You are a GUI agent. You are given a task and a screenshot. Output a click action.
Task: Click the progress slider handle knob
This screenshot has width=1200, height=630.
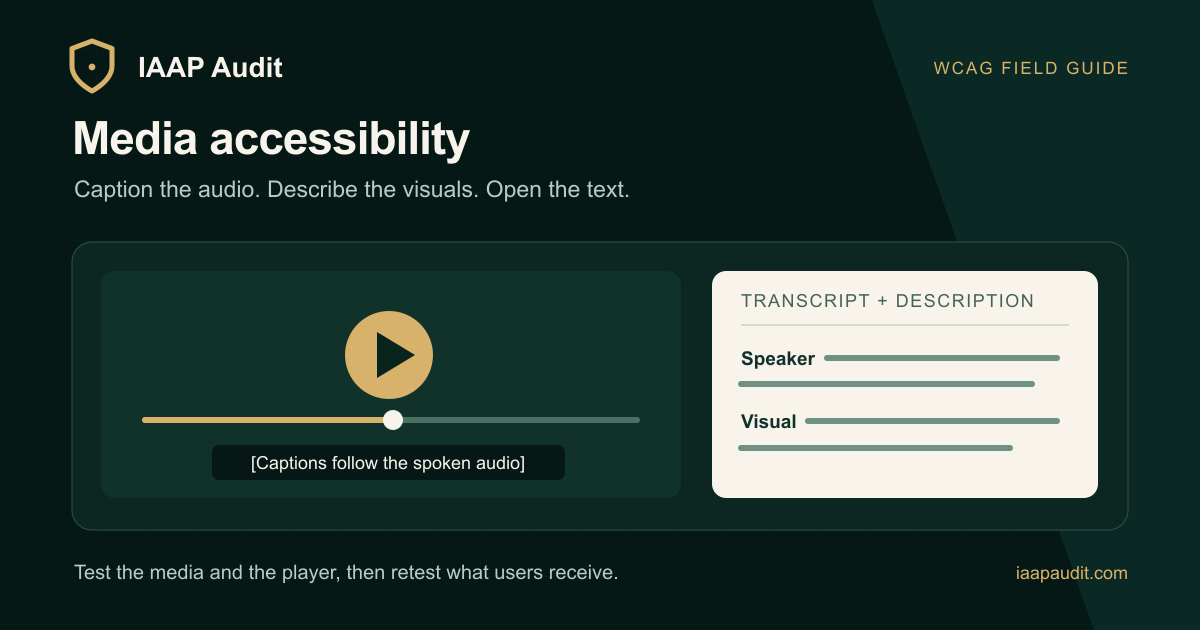pos(393,420)
